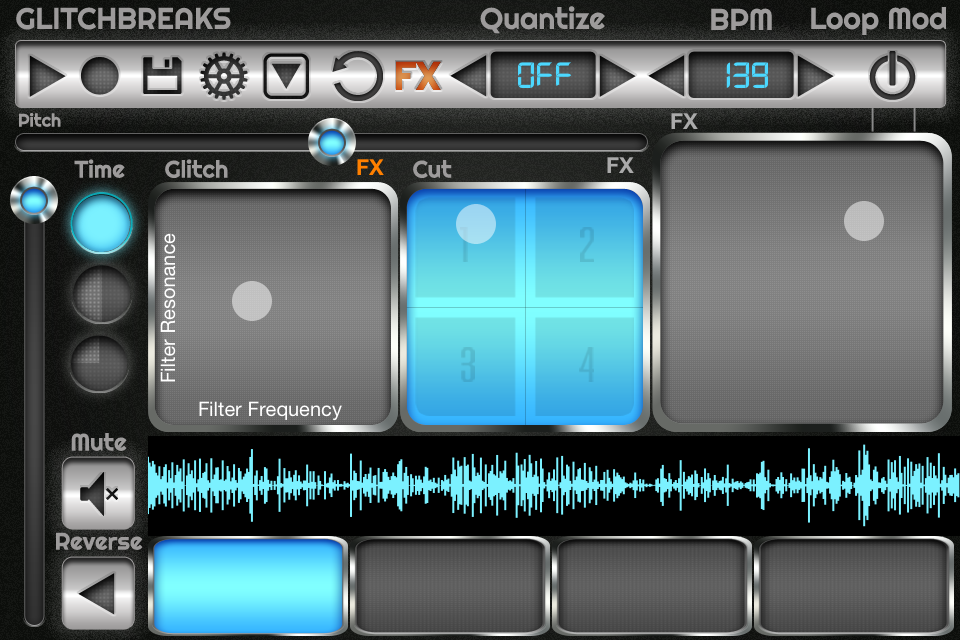Tap Cut pad quadrant 3
Viewport: 960px width, 640px height.
pos(468,365)
